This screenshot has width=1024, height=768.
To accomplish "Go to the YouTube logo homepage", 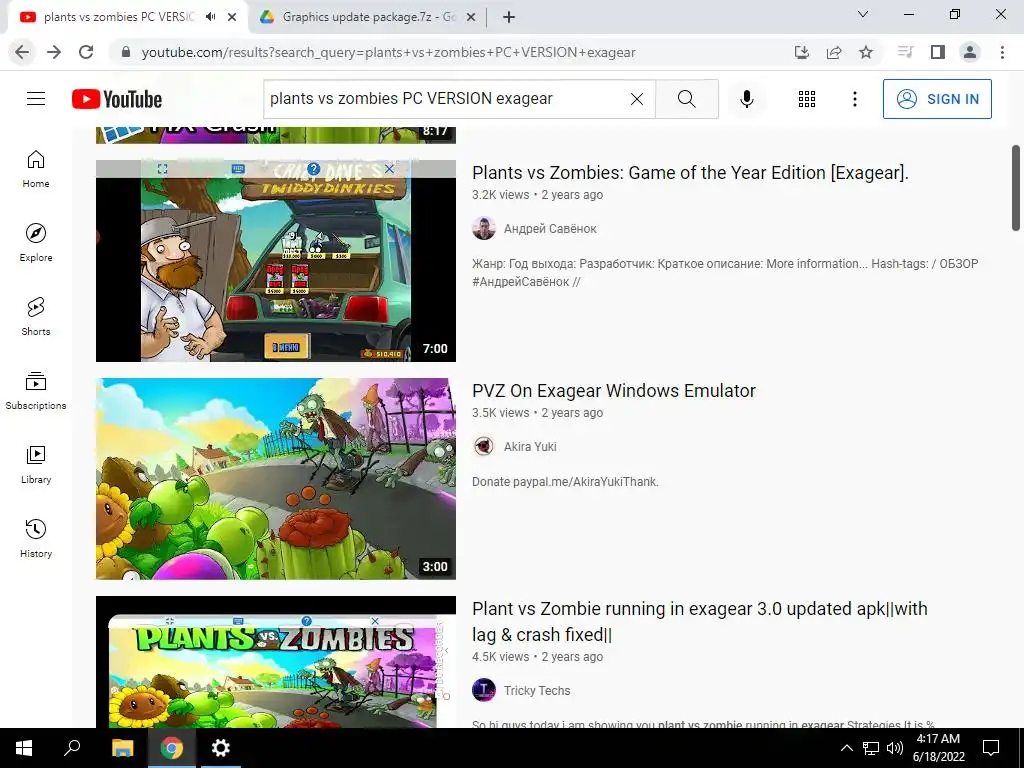I will [117, 99].
